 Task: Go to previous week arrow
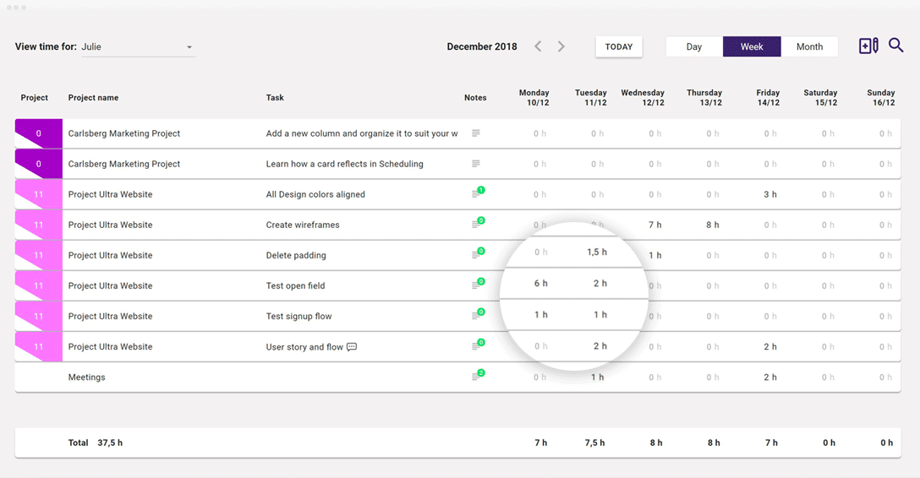pos(538,47)
